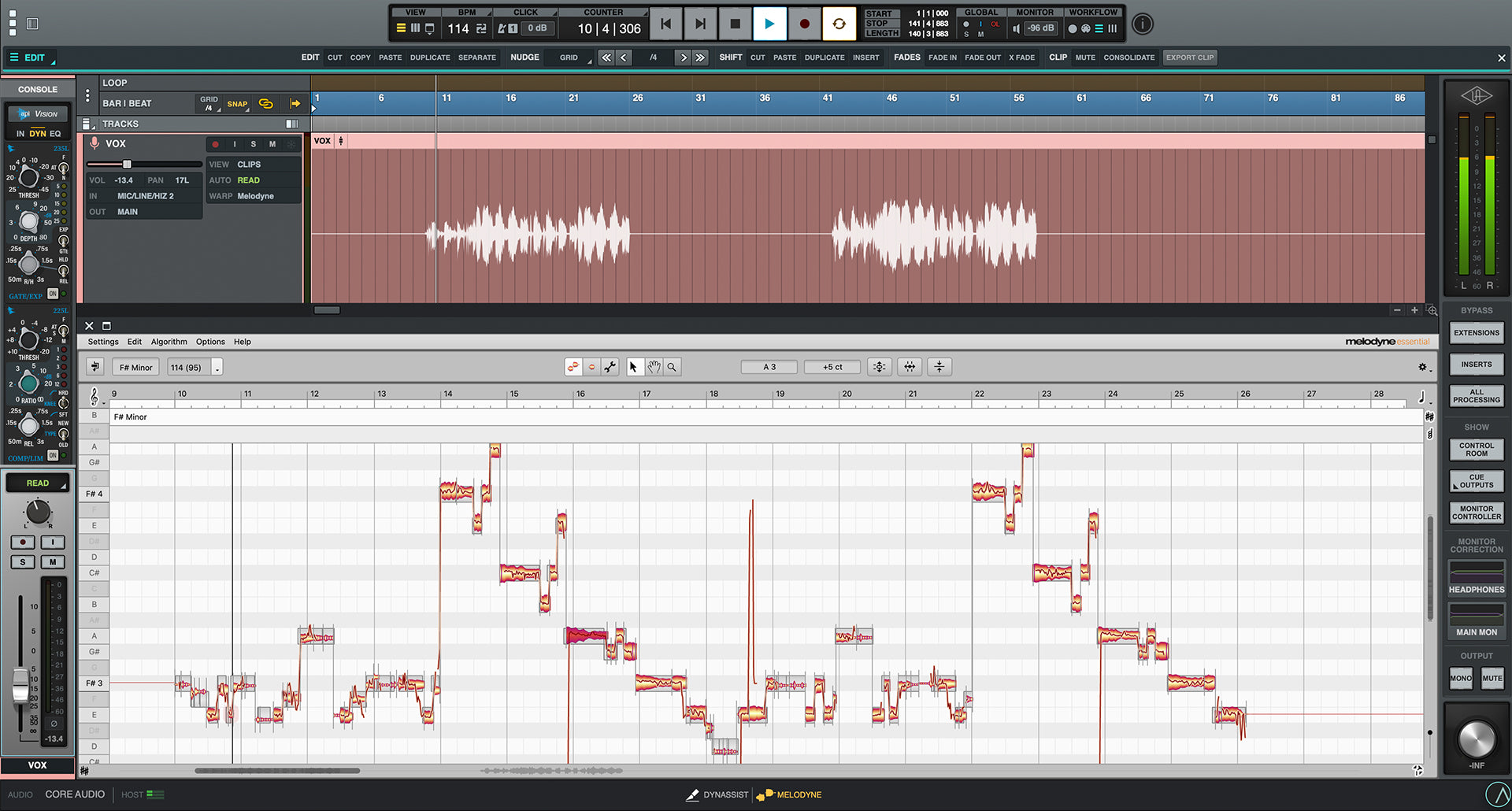1512x811 pixels.
Task: Open the F# Minor scale dropdown
Action: (136, 368)
